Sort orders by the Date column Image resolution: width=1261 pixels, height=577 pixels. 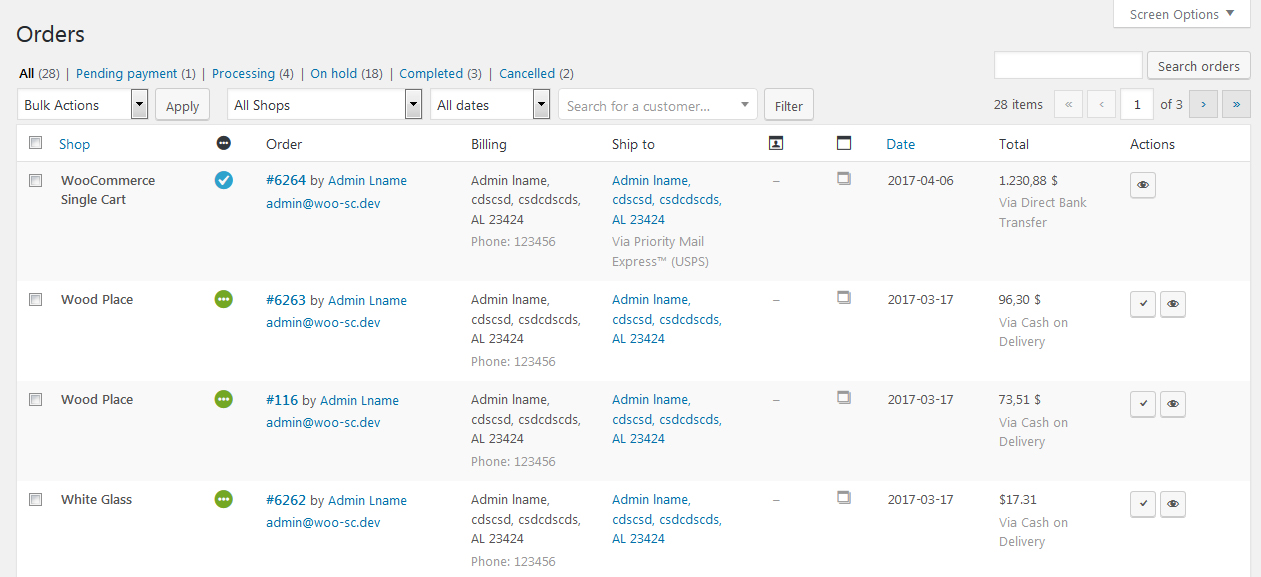pyautogui.click(x=900, y=144)
